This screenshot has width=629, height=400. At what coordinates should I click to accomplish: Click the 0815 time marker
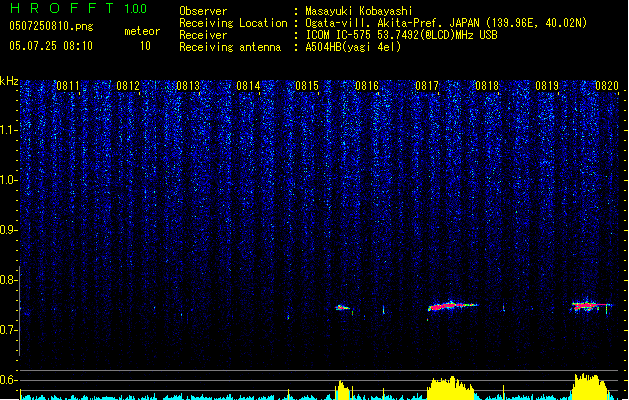[x=307, y=86]
